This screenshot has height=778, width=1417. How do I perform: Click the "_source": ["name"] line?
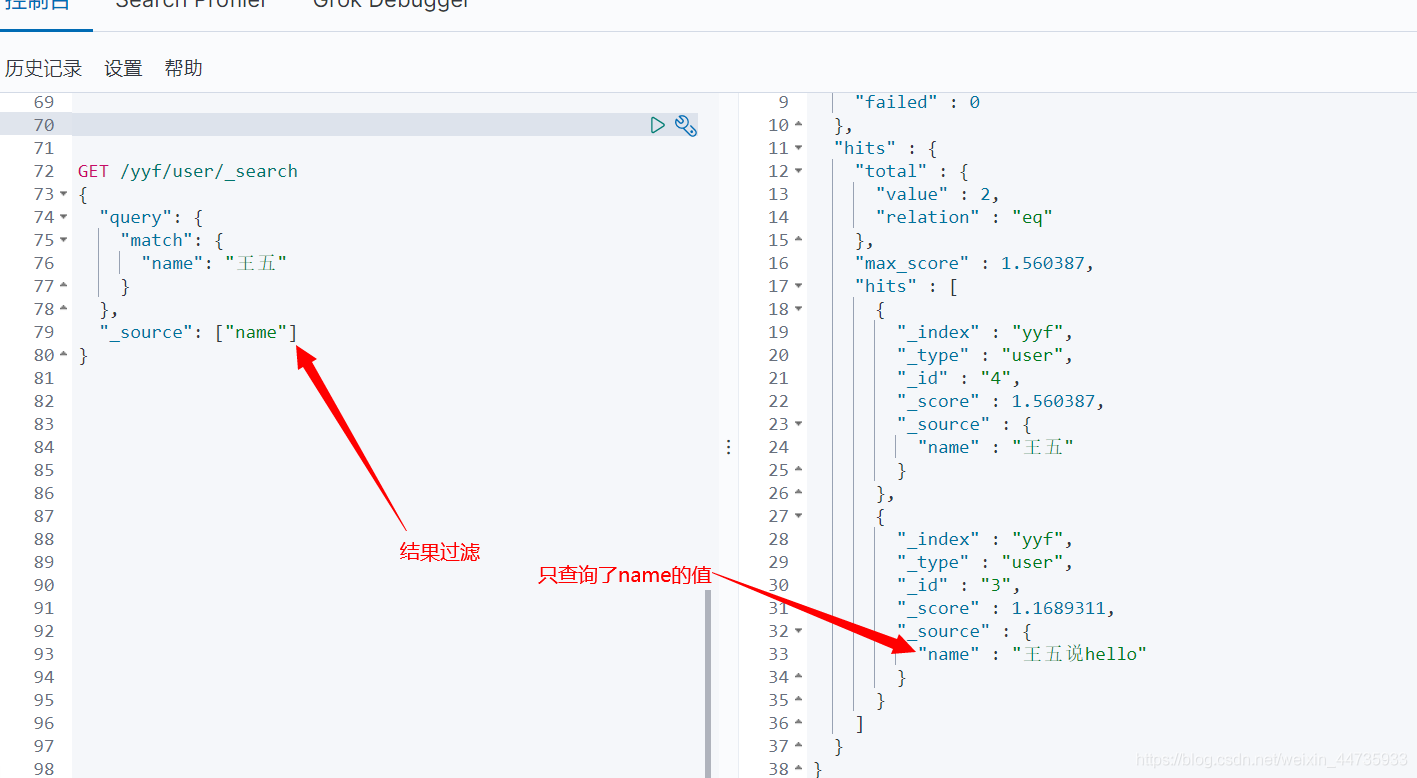(x=198, y=332)
